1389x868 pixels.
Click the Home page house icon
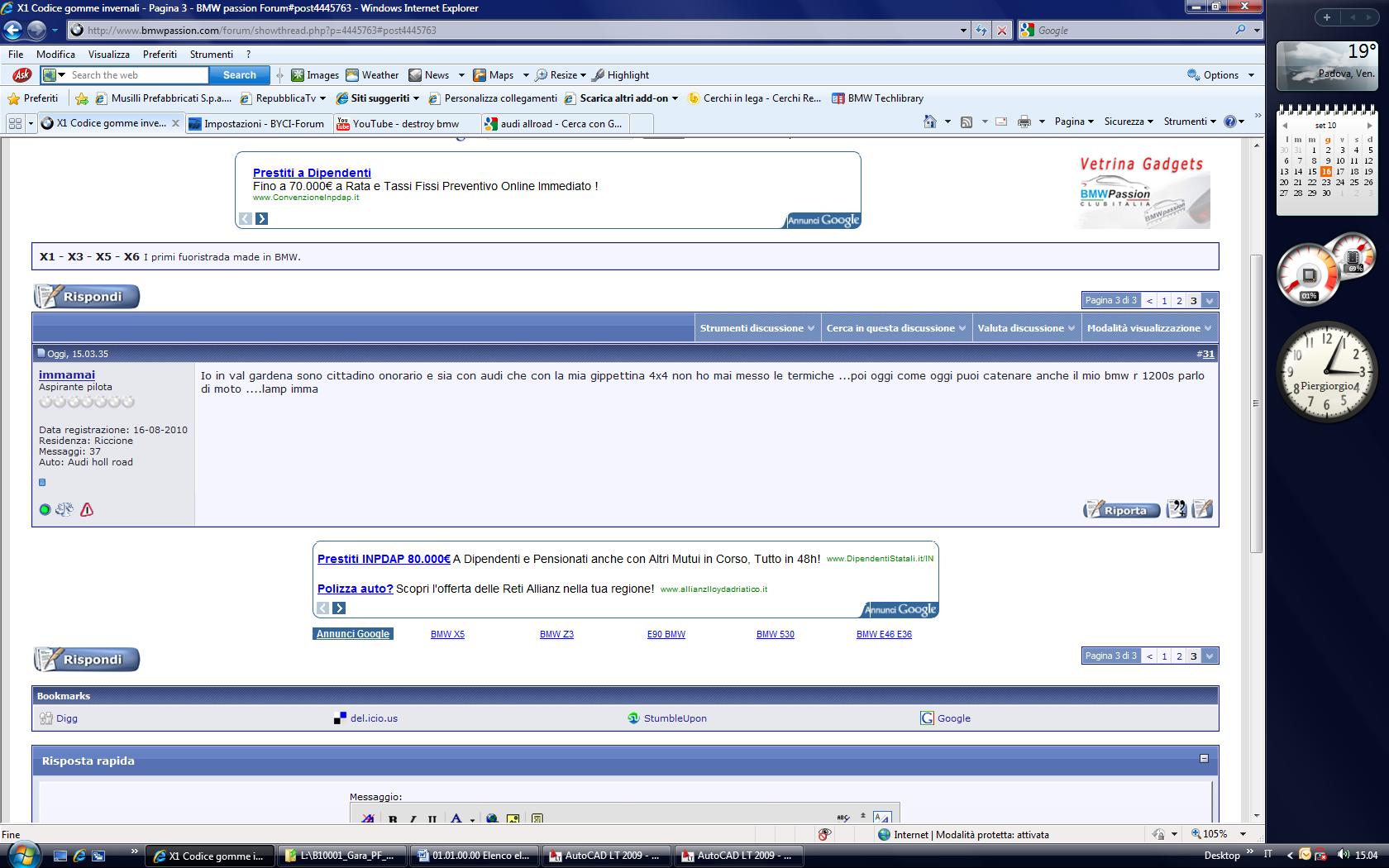tap(930, 122)
